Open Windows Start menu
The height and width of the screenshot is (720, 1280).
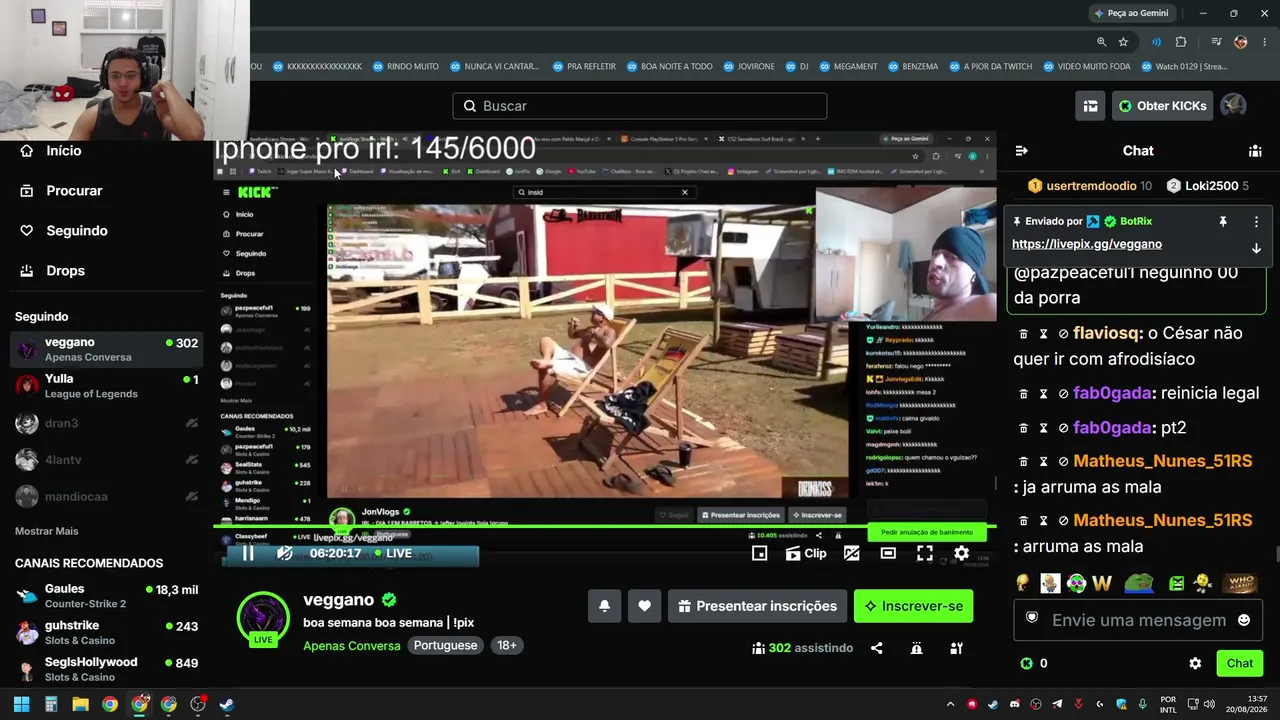[21, 704]
